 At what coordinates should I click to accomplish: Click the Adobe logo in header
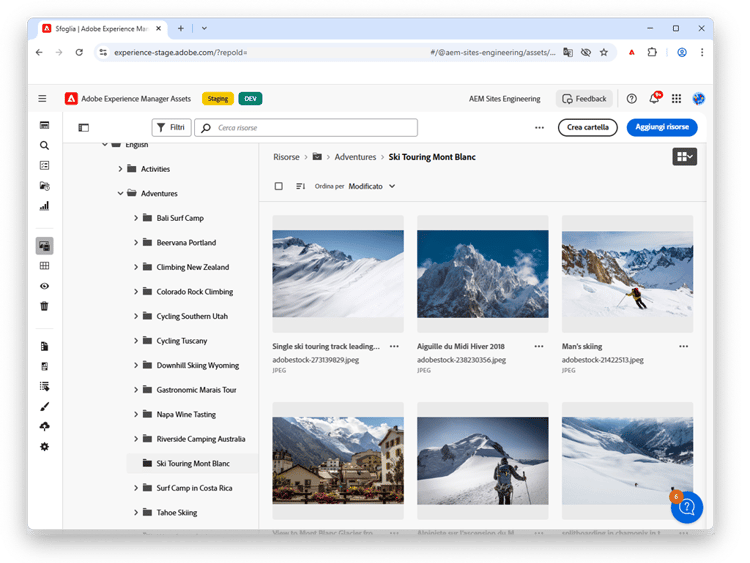pos(71,99)
